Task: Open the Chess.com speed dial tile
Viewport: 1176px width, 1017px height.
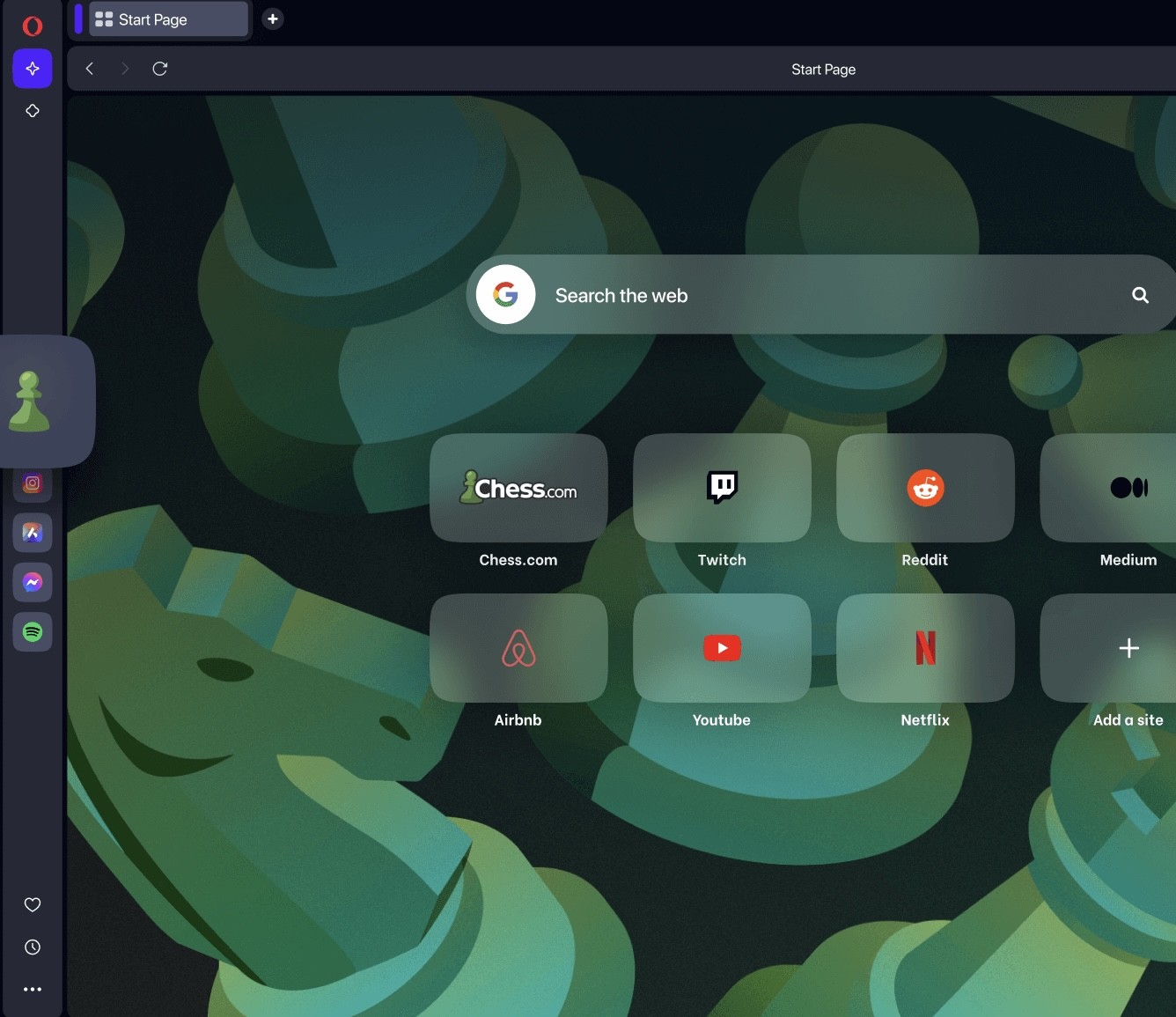Action: click(x=518, y=488)
